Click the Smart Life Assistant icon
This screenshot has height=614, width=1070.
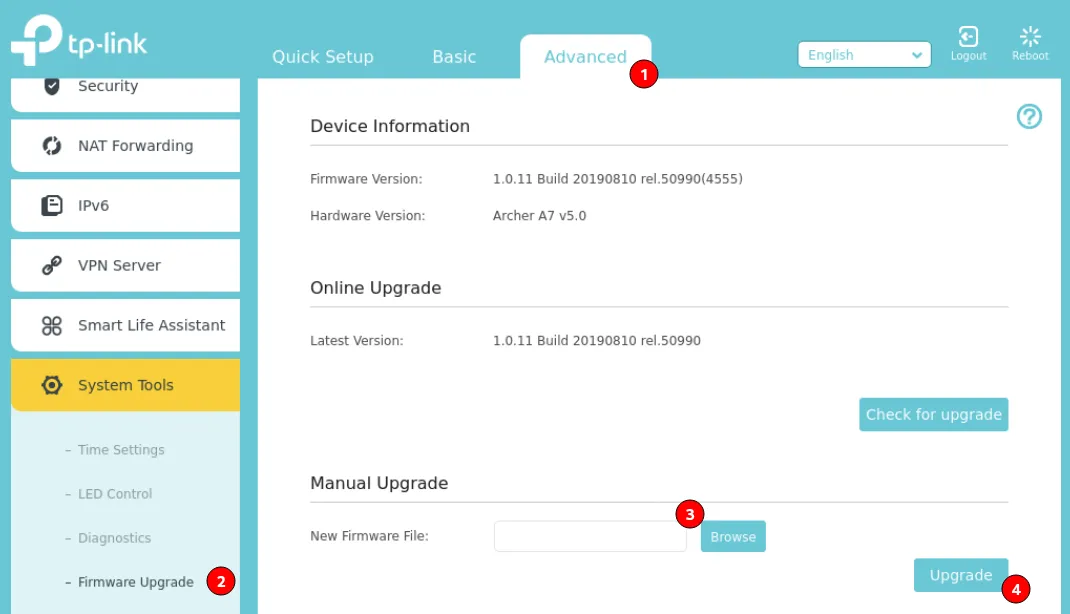coord(52,326)
